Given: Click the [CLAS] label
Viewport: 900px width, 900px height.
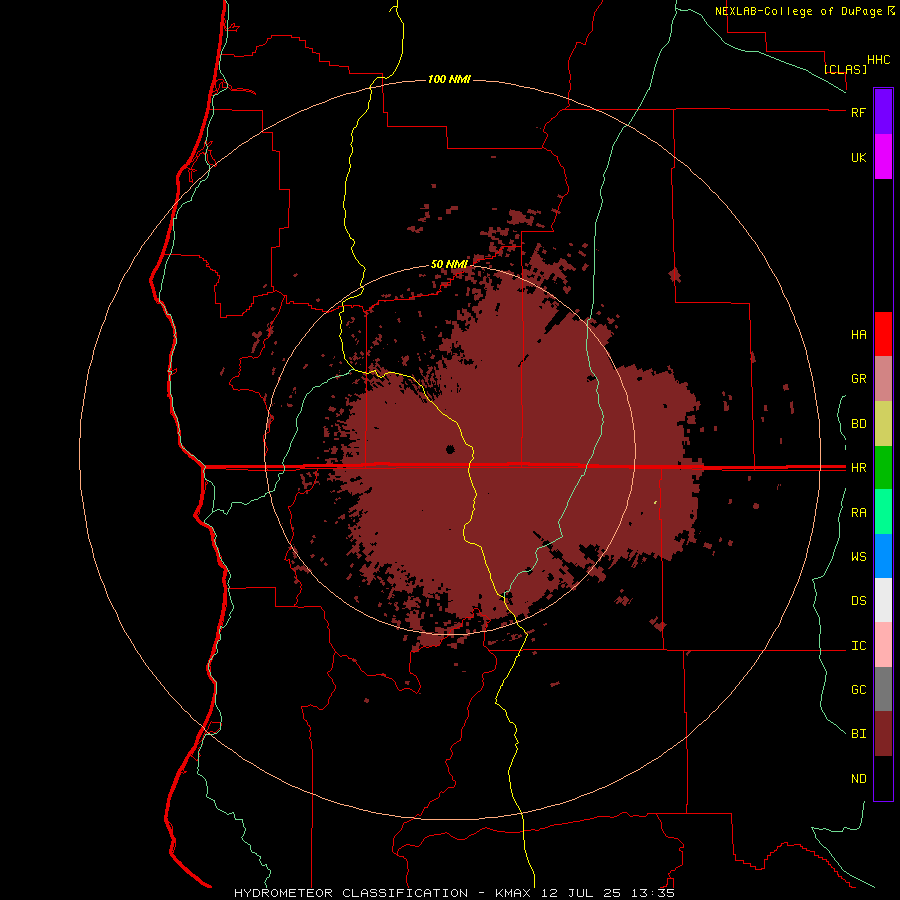Looking at the screenshot, I should tap(845, 69).
